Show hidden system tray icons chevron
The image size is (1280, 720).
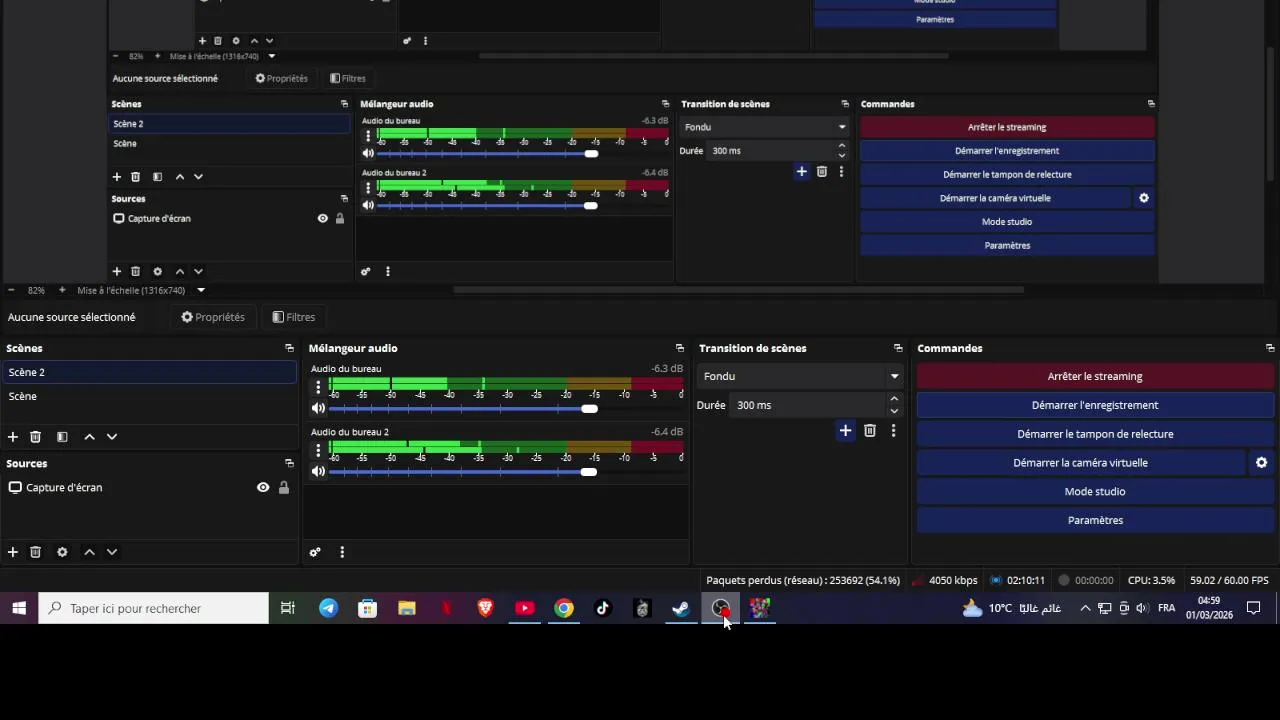(x=1085, y=608)
